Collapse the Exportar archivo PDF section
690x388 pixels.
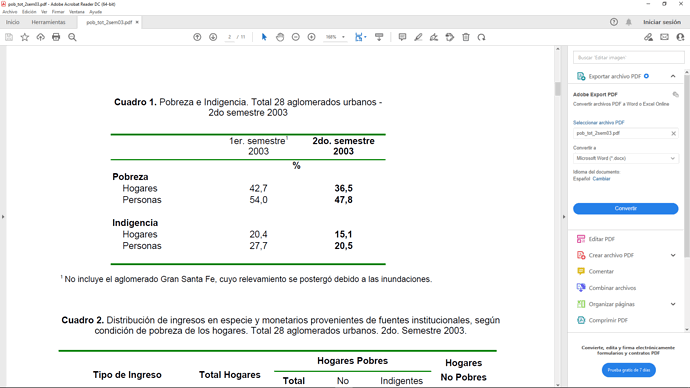tap(673, 77)
